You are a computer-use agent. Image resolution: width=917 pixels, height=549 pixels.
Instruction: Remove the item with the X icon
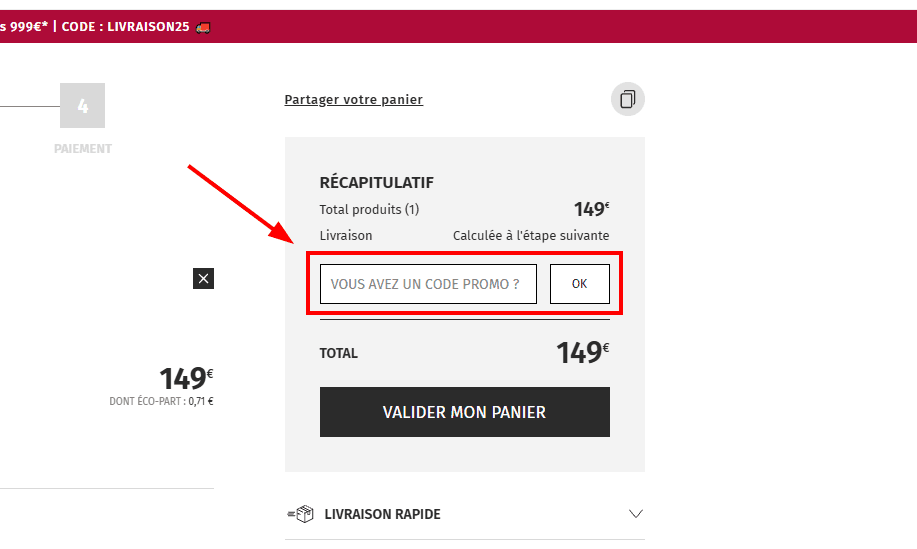coord(203,279)
